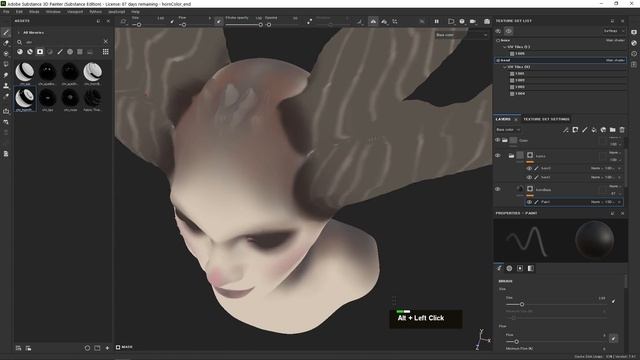
Task: Select the Clone stamp tool
Action: click(x=6, y=86)
